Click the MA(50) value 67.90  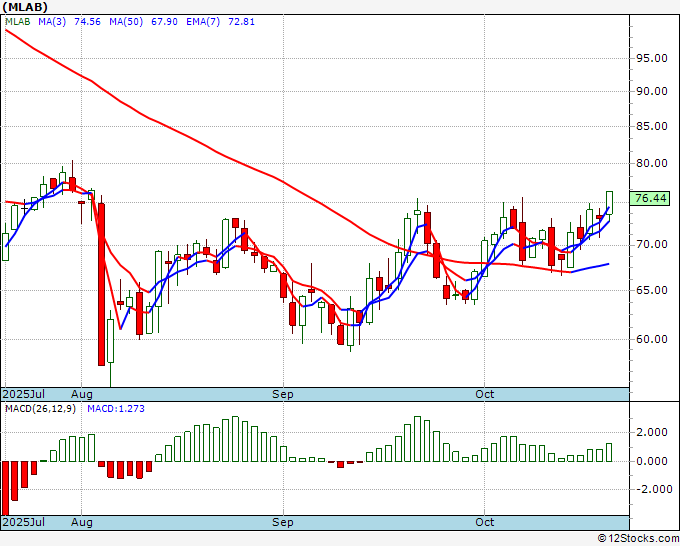click(164, 22)
